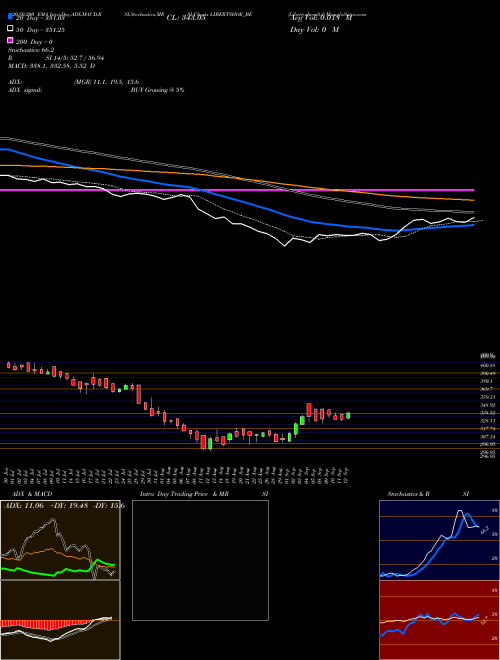Select the '(MGR) 11.1, 19.5, 15.6' ADX values
Viewport: 500px width, 660px height.
pyautogui.click(x=106, y=82)
